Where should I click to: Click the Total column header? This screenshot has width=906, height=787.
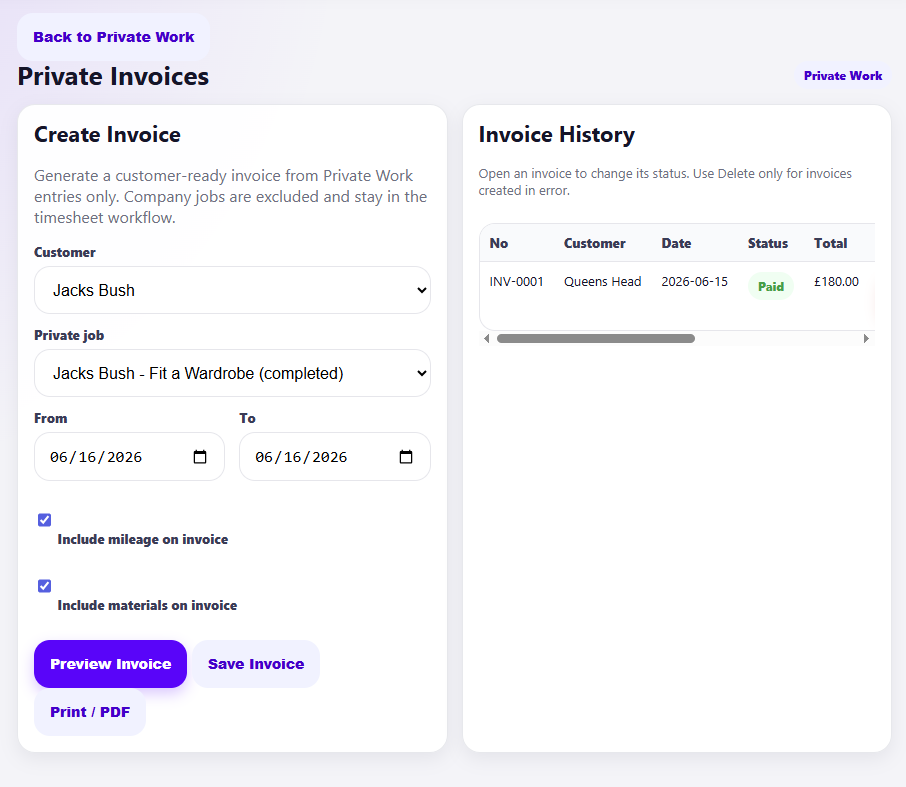830,243
